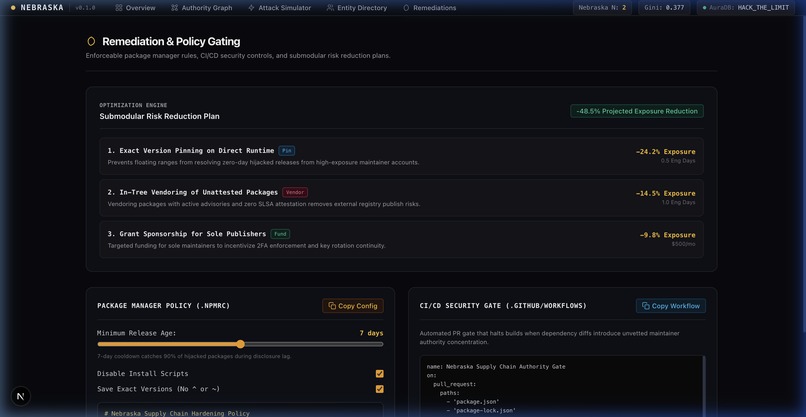
Task: Click the -9.8% Exposure value
Action: (x=667, y=235)
